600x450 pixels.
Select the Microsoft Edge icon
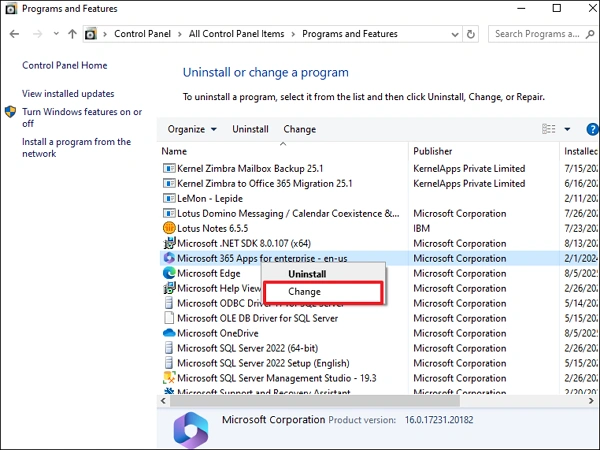(x=169, y=273)
